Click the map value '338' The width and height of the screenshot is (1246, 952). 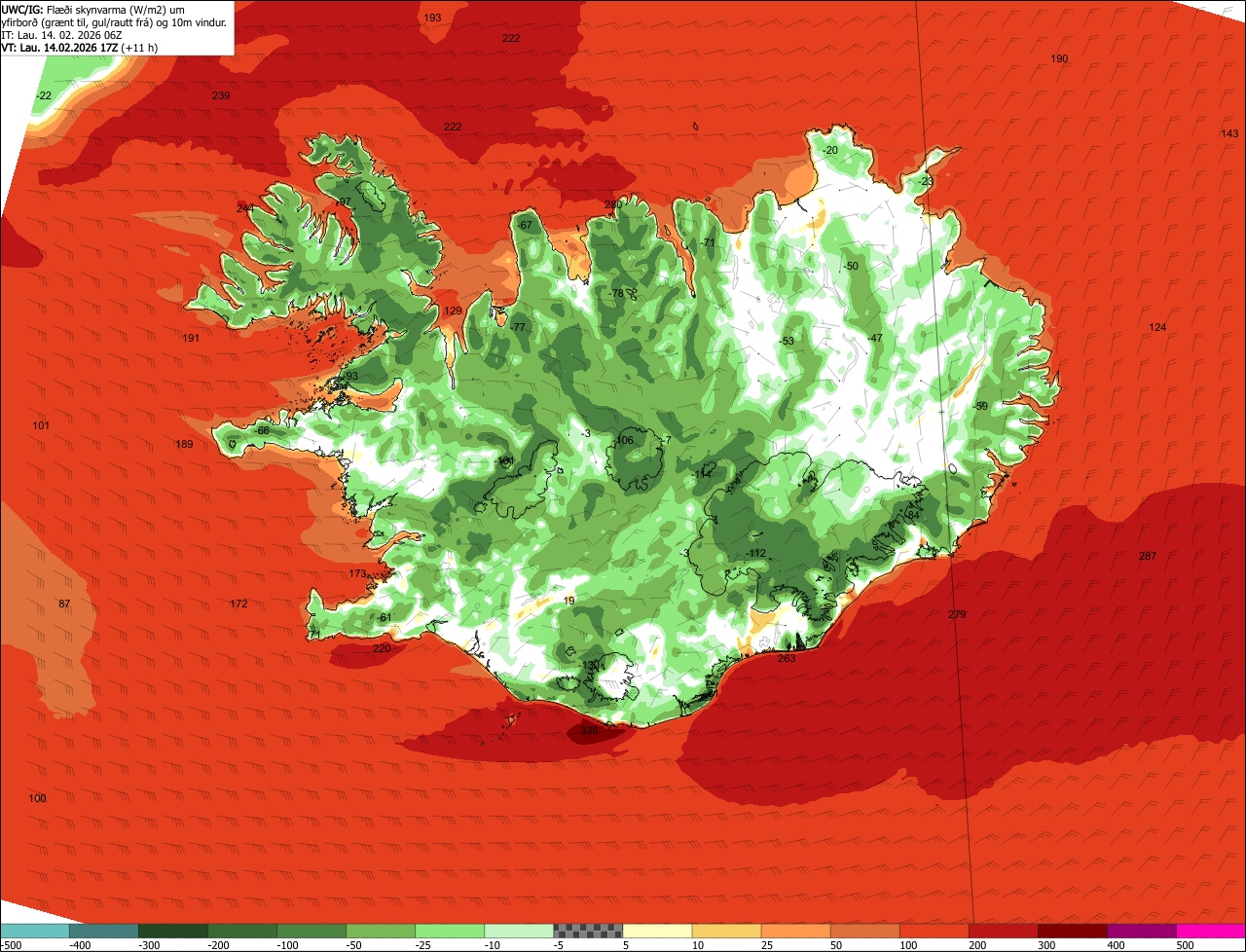(x=589, y=730)
